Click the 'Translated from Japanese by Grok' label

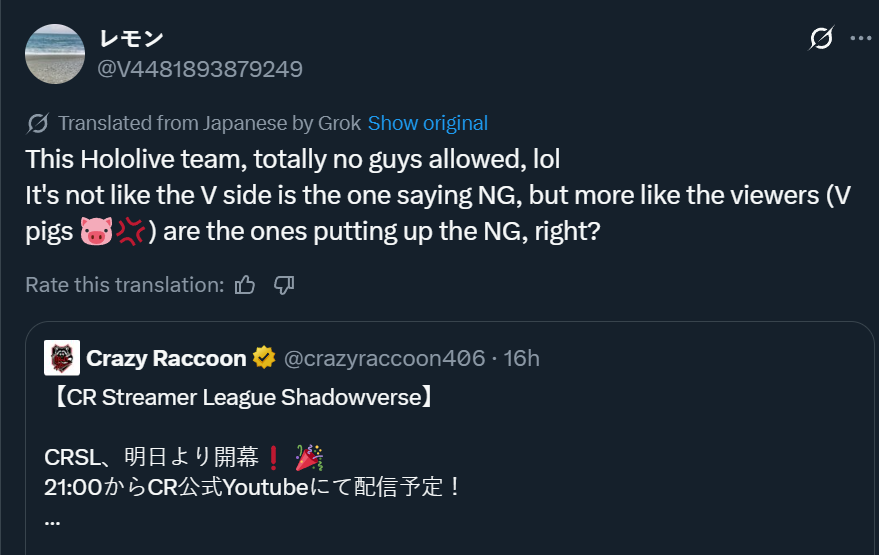210,123
